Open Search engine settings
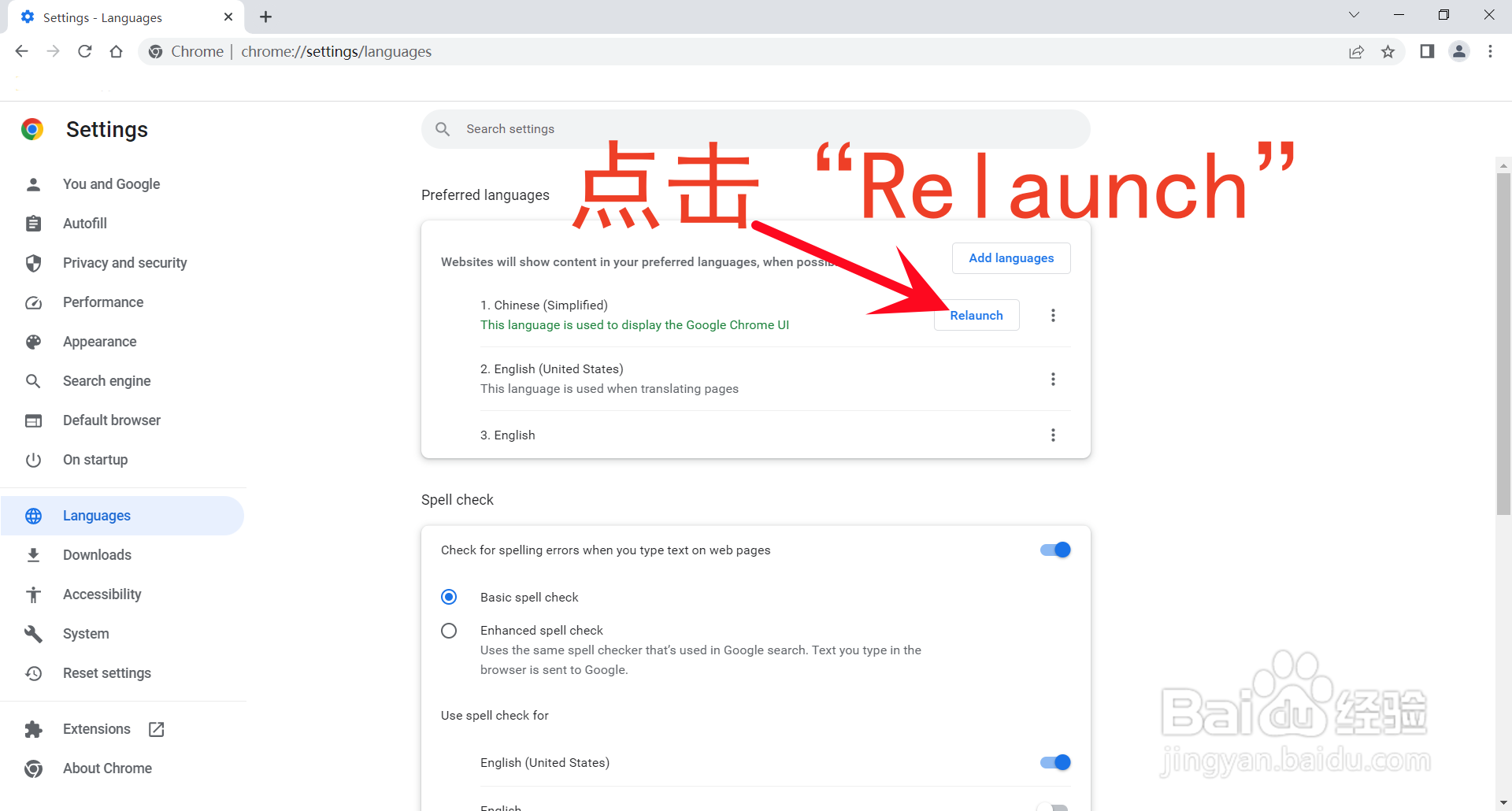 (122, 381)
